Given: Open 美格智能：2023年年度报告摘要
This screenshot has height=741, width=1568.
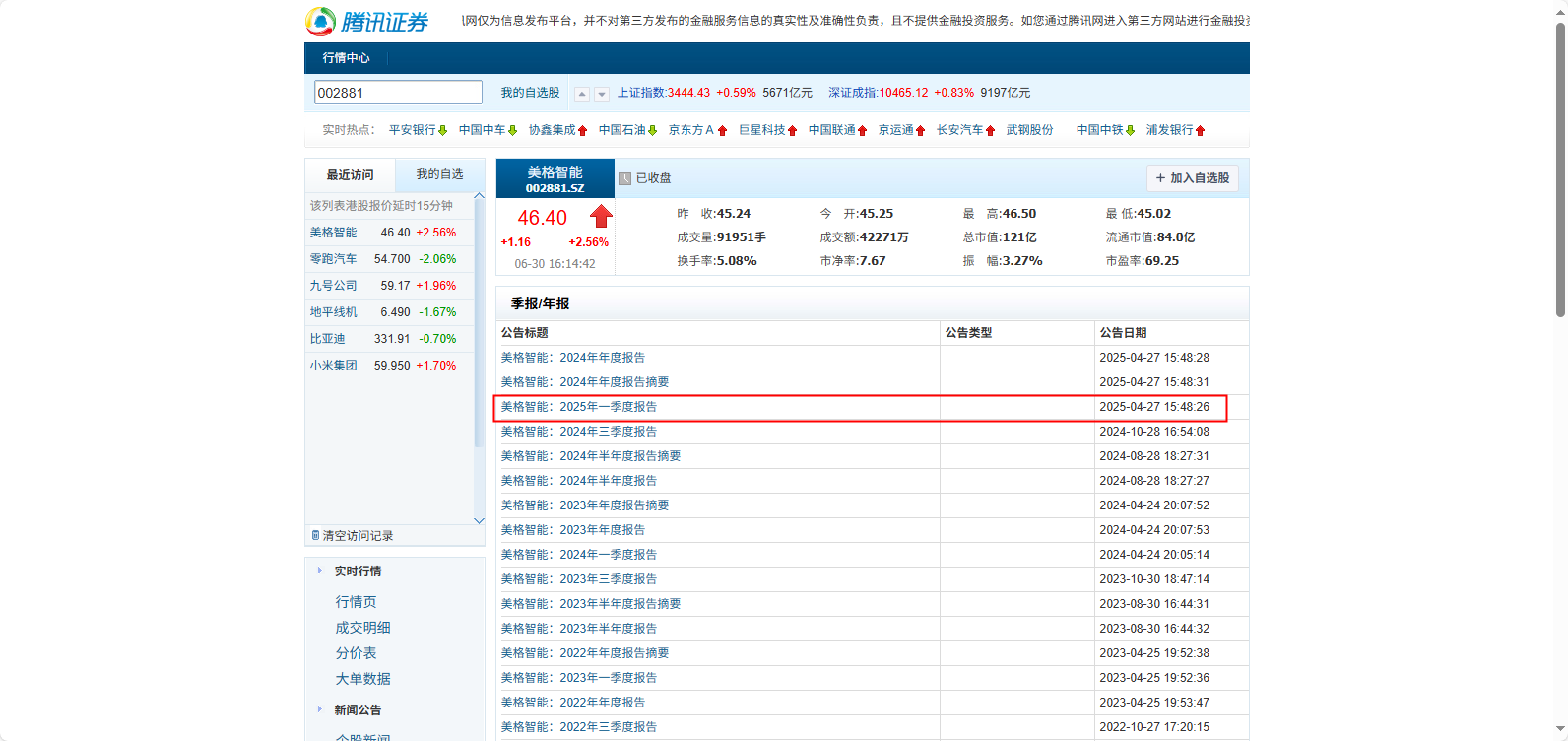Looking at the screenshot, I should point(585,505).
